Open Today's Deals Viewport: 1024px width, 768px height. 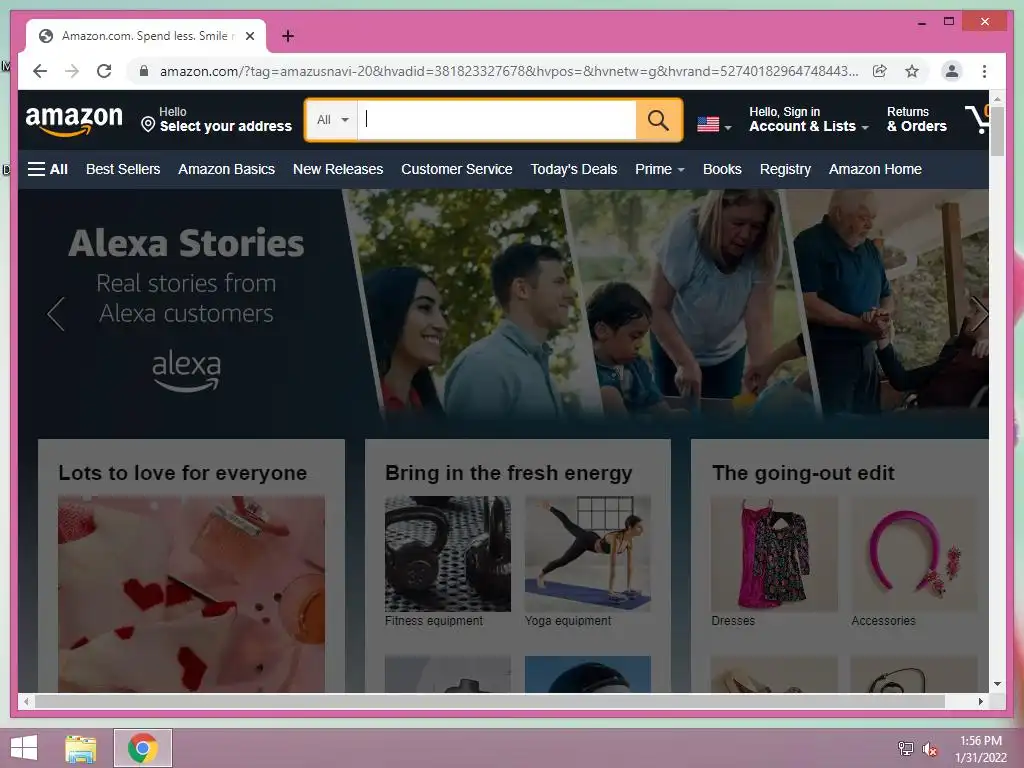click(x=573, y=169)
